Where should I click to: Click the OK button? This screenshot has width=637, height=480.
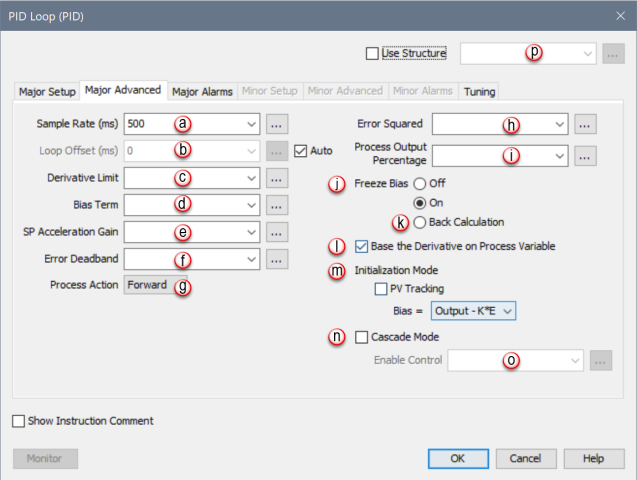click(x=456, y=458)
